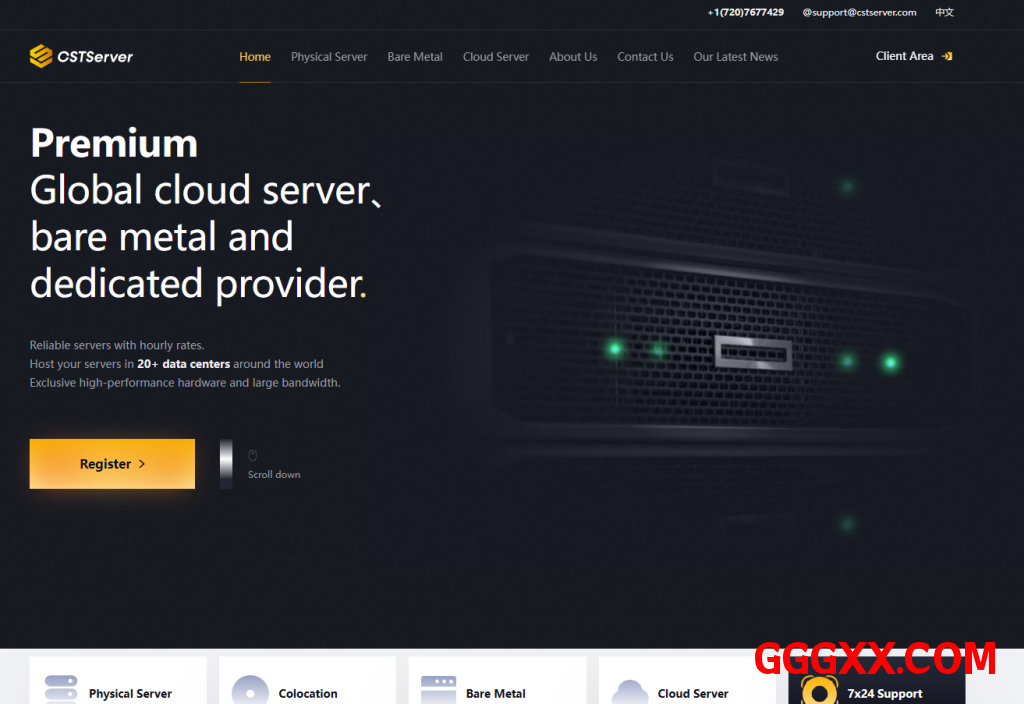The image size is (1024, 704).
Task: Click the +1(720)7677429 phone number
Action: pyautogui.click(x=745, y=13)
